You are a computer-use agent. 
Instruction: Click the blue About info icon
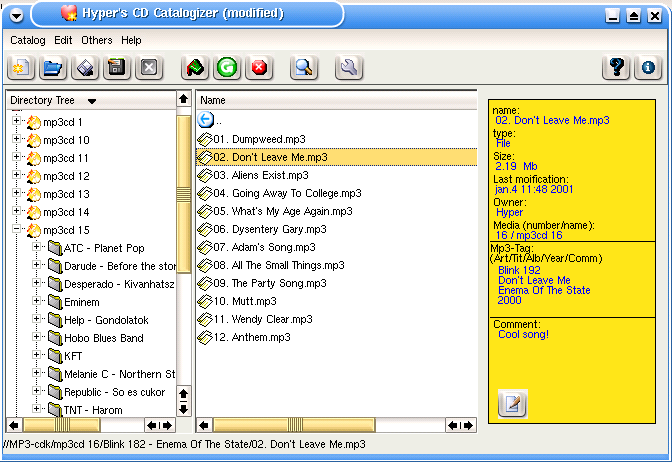(648, 67)
